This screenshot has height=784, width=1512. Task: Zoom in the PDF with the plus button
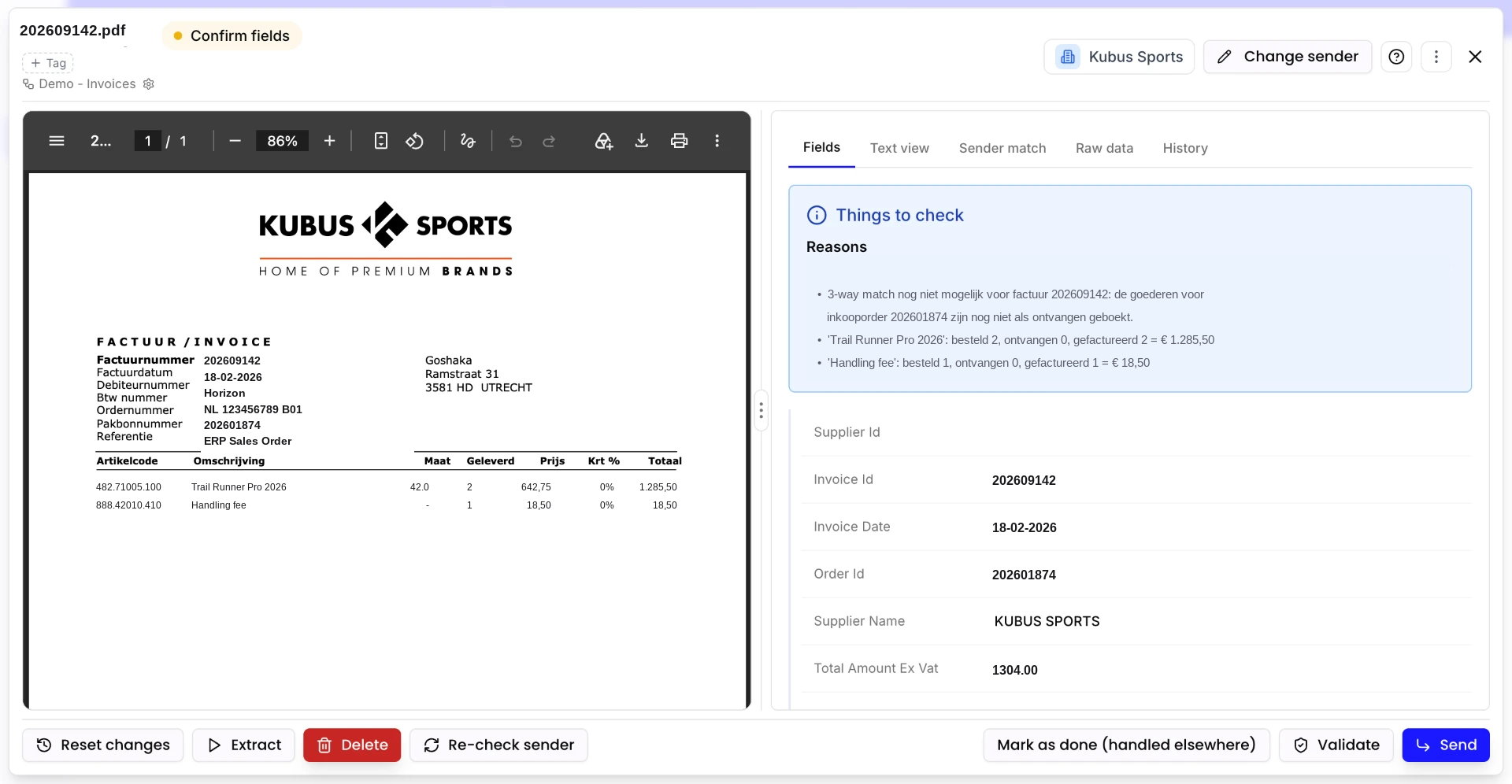point(329,141)
